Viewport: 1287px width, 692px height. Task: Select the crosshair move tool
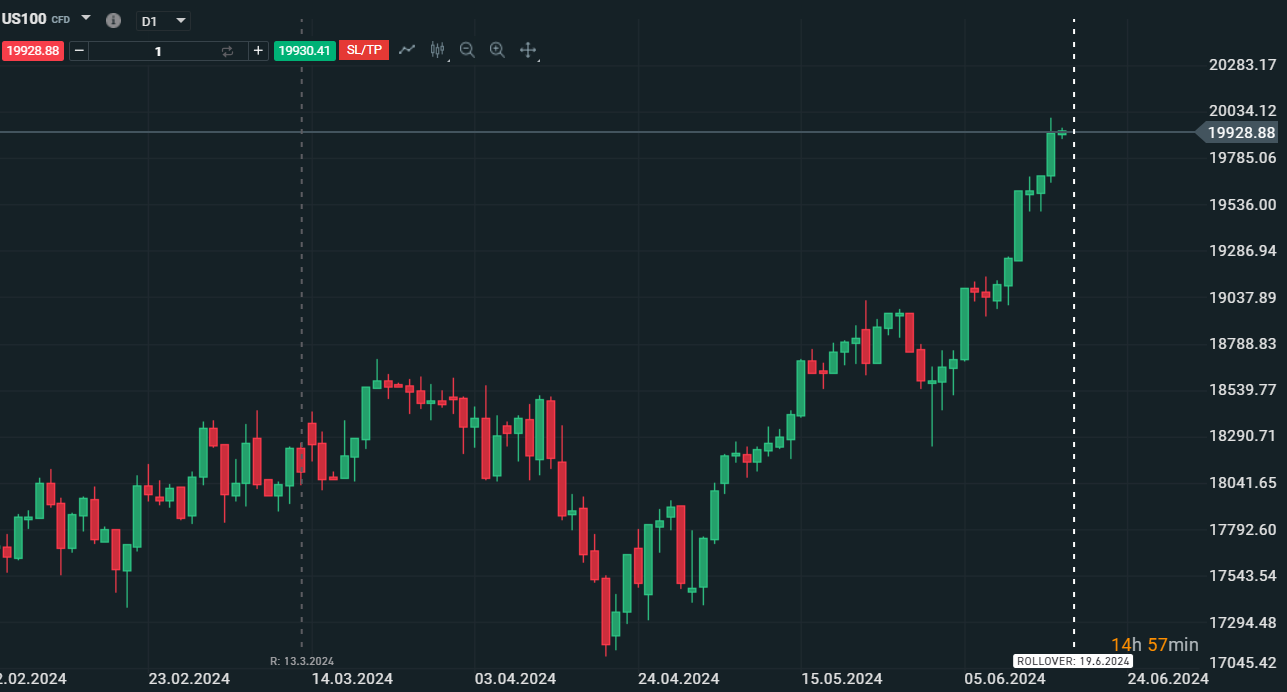528,50
